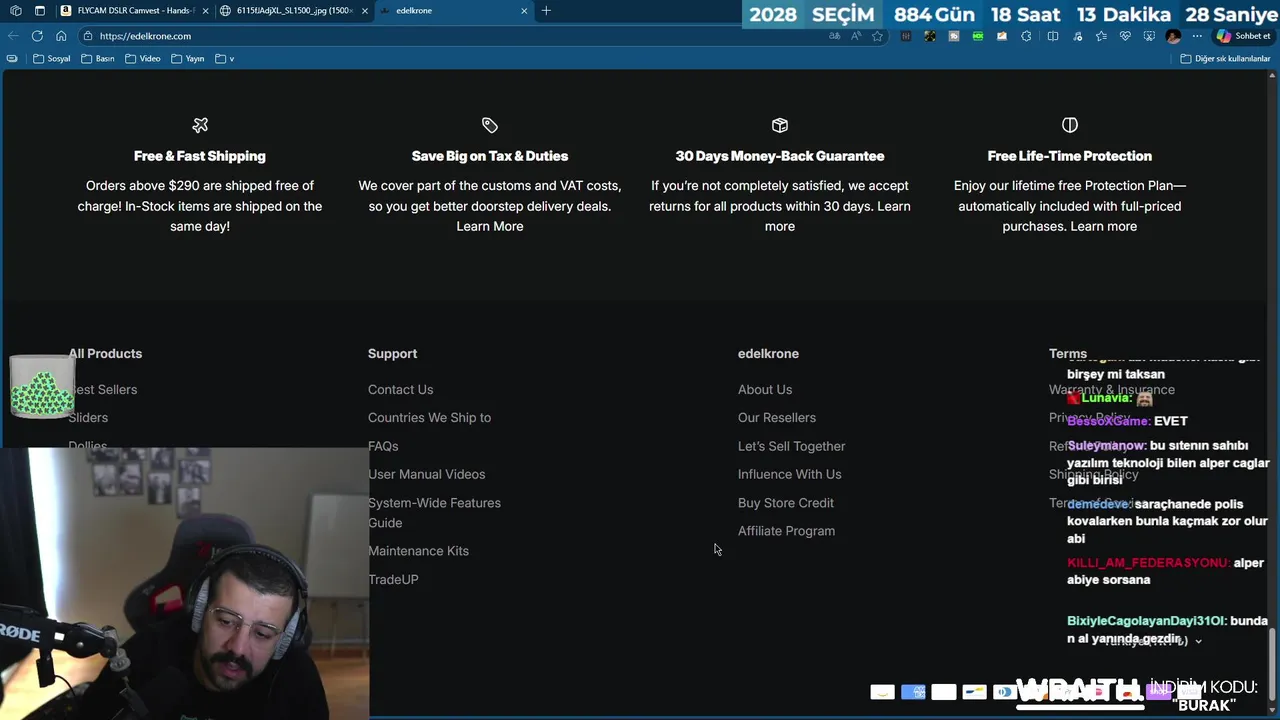The width and height of the screenshot is (1280, 720).
Task: Click the All Products footer heading
Action: [x=105, y=354]
